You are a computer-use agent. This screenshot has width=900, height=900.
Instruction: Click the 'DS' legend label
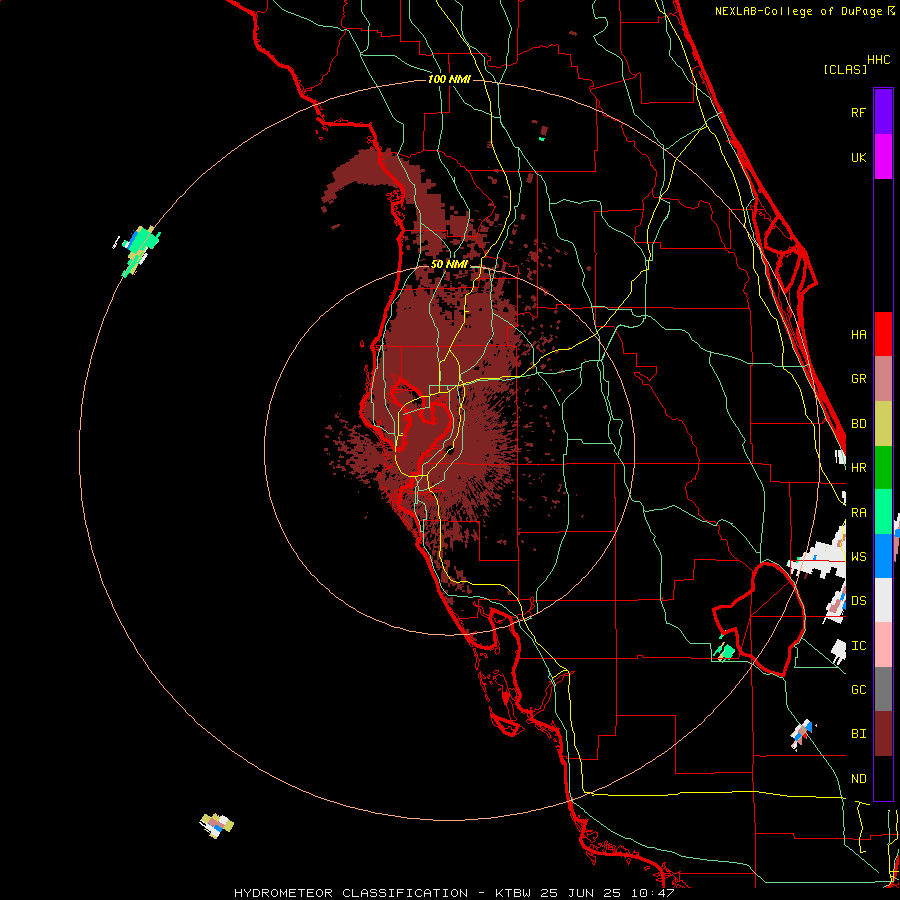858,601
